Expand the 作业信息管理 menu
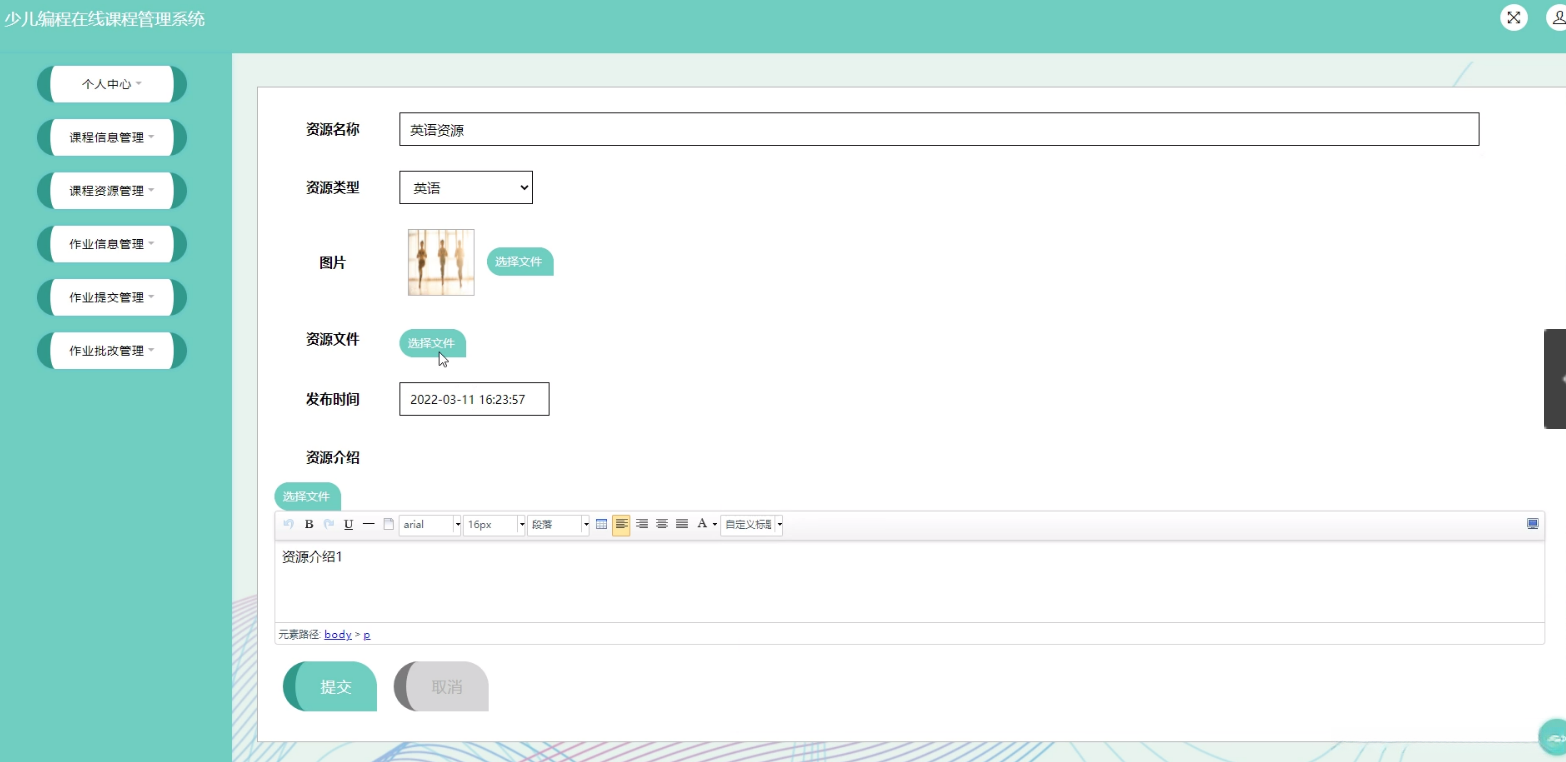This screenshot has height=762, width=1566. 112,244
